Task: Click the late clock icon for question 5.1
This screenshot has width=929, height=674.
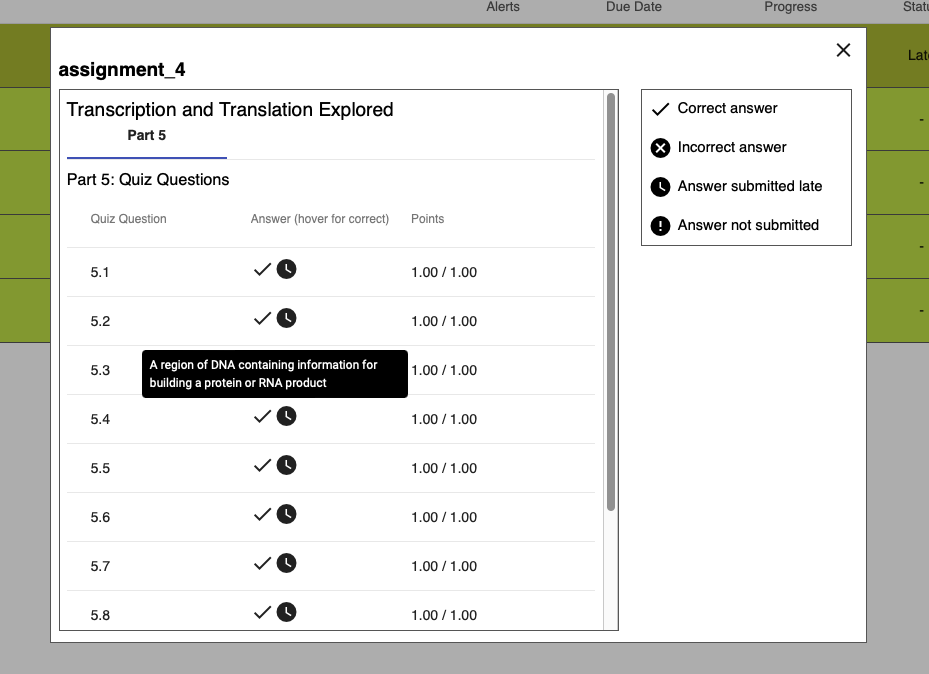Action: (286, 270)
